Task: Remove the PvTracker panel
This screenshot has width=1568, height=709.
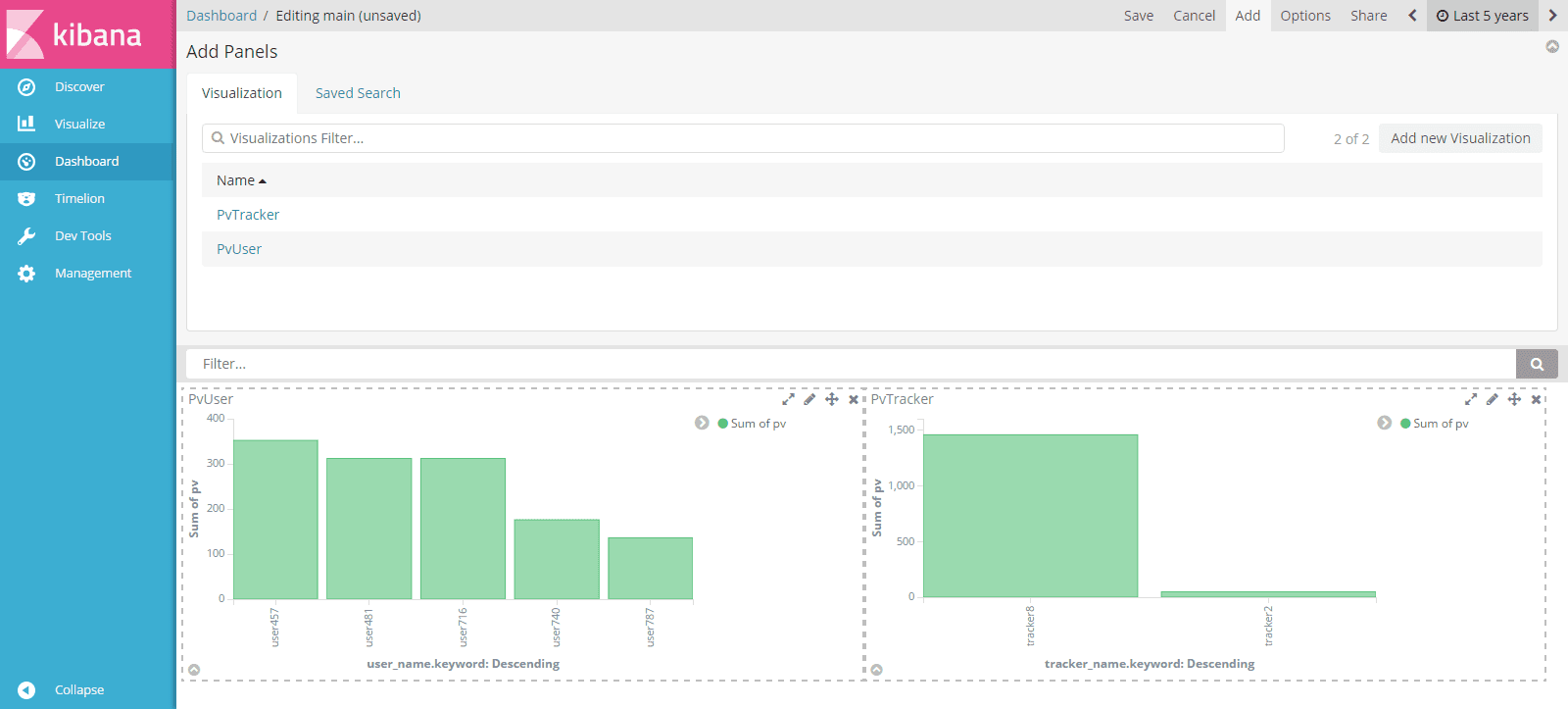Action: pyautogui.click(x=1536, y=399)
